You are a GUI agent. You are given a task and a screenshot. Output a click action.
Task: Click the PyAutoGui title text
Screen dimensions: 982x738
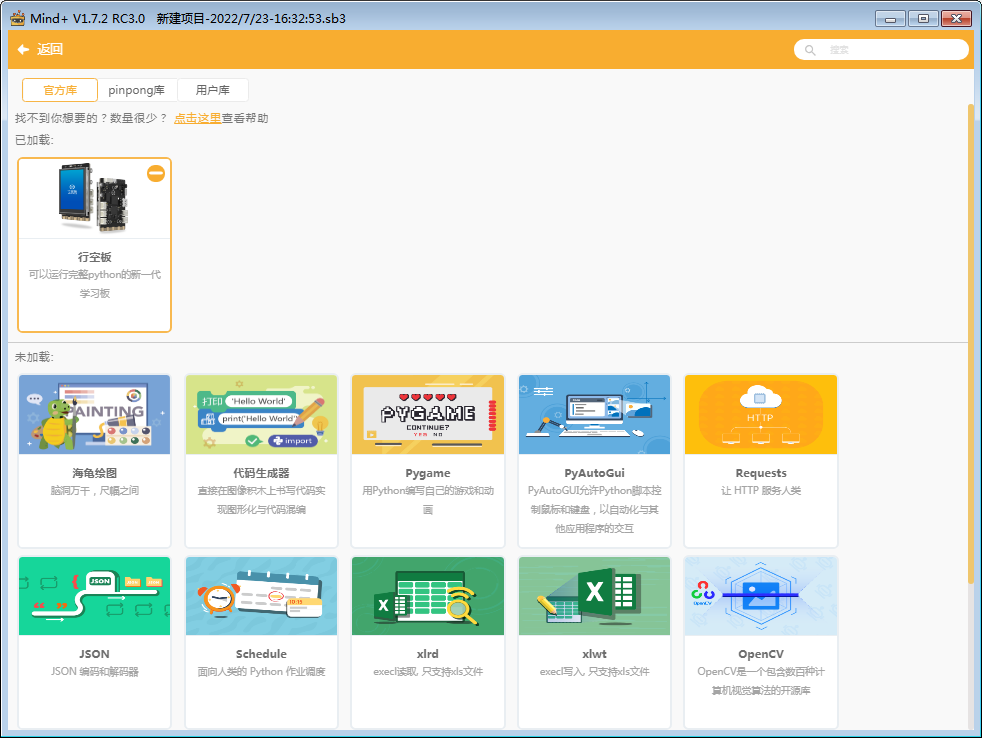[594, 473]
